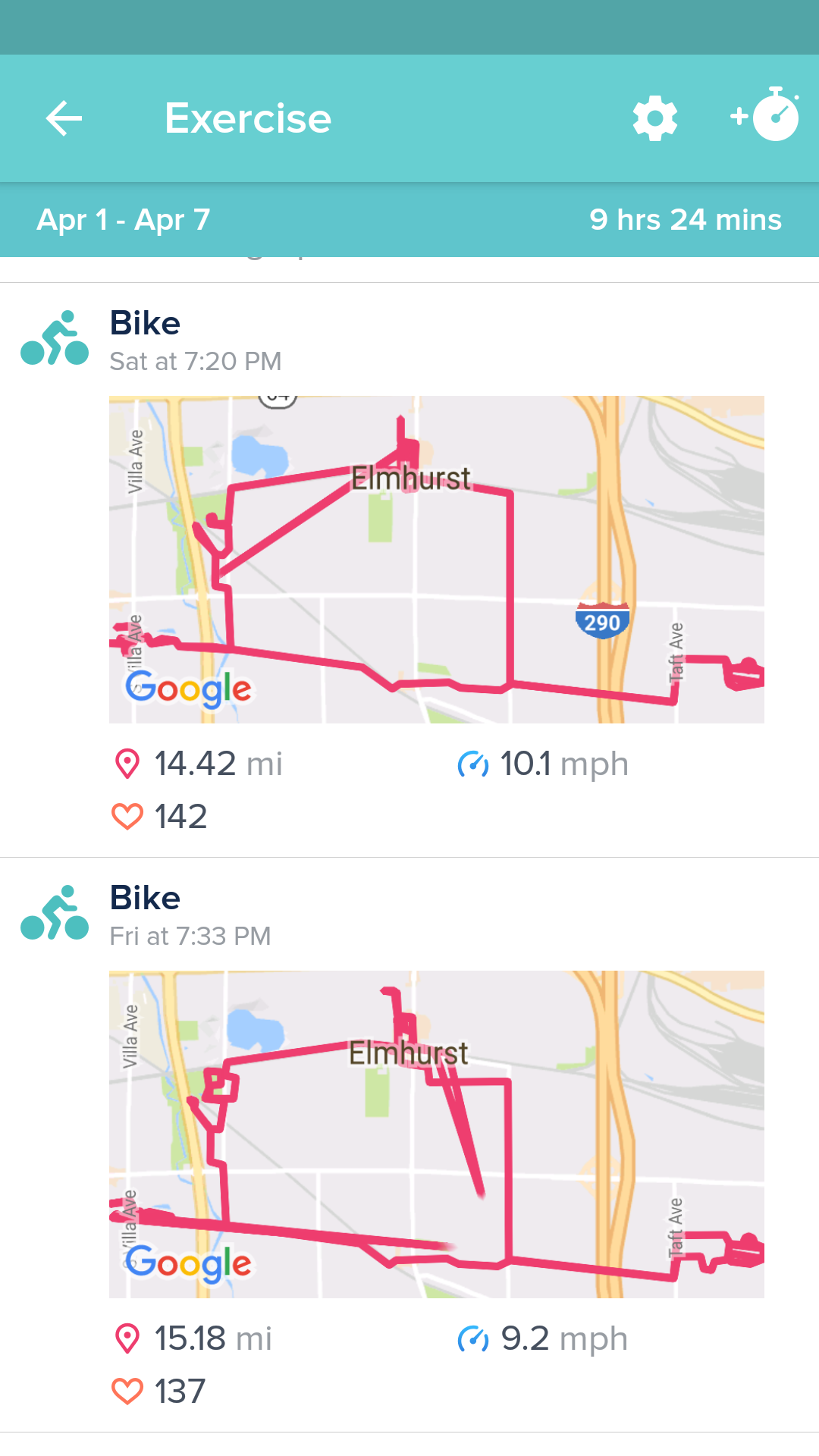The image size is (819, 1456).
Task: View the Friday ride route map
Action: point(437,1134)
